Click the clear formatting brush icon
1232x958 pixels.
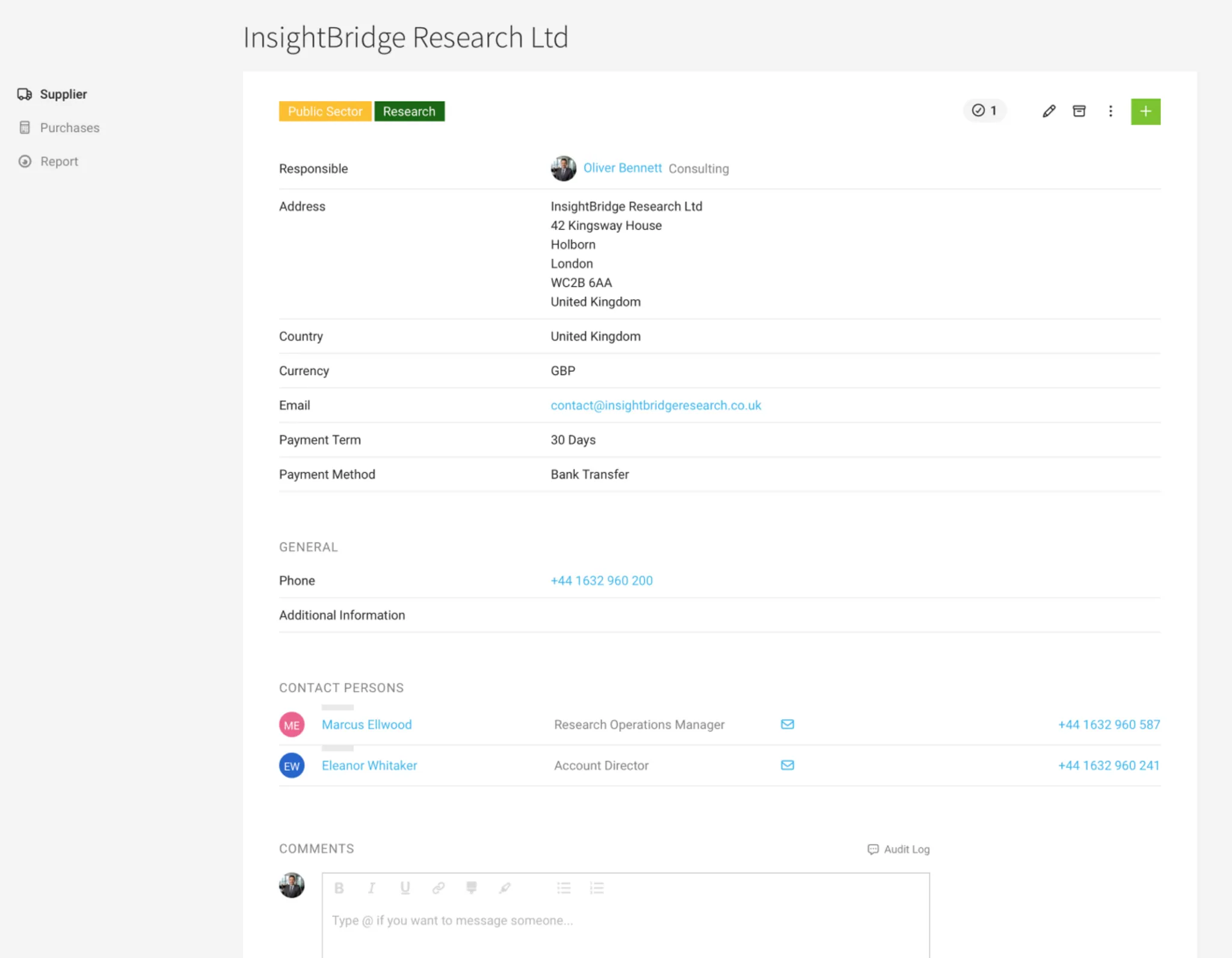[505, 888]
